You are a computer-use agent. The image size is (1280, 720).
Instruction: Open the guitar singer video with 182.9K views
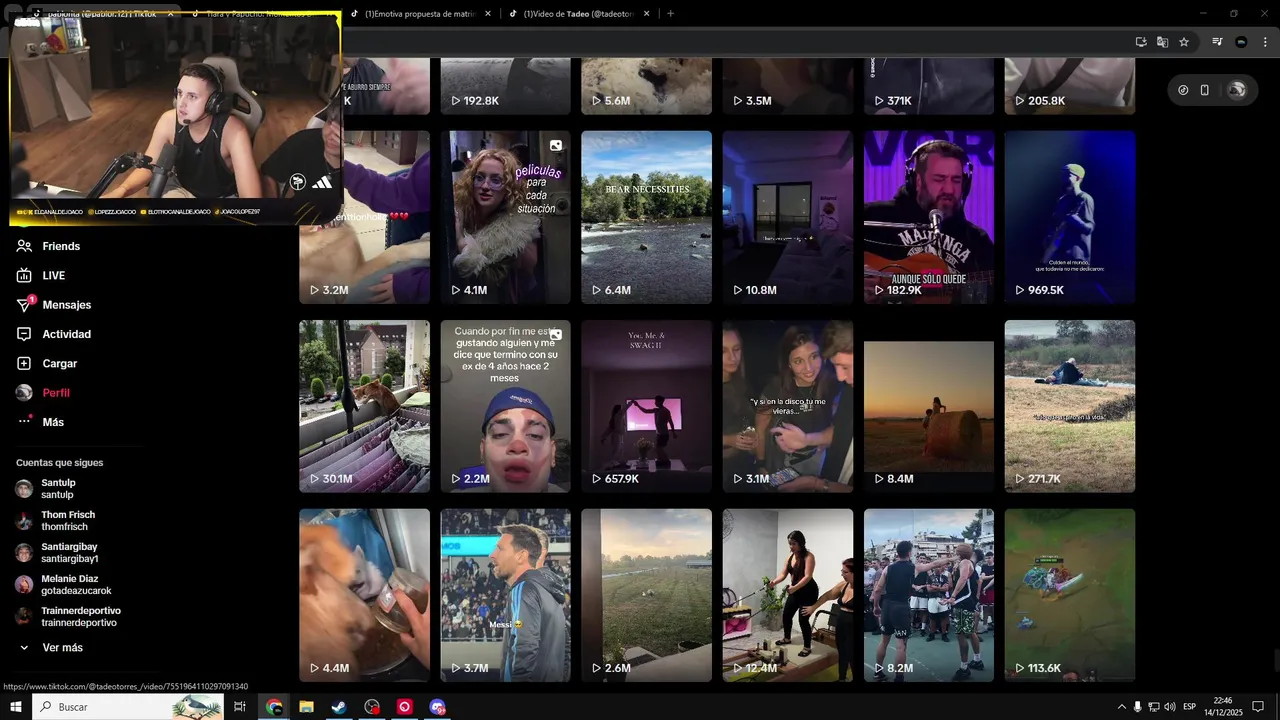[x=929, y=217]
